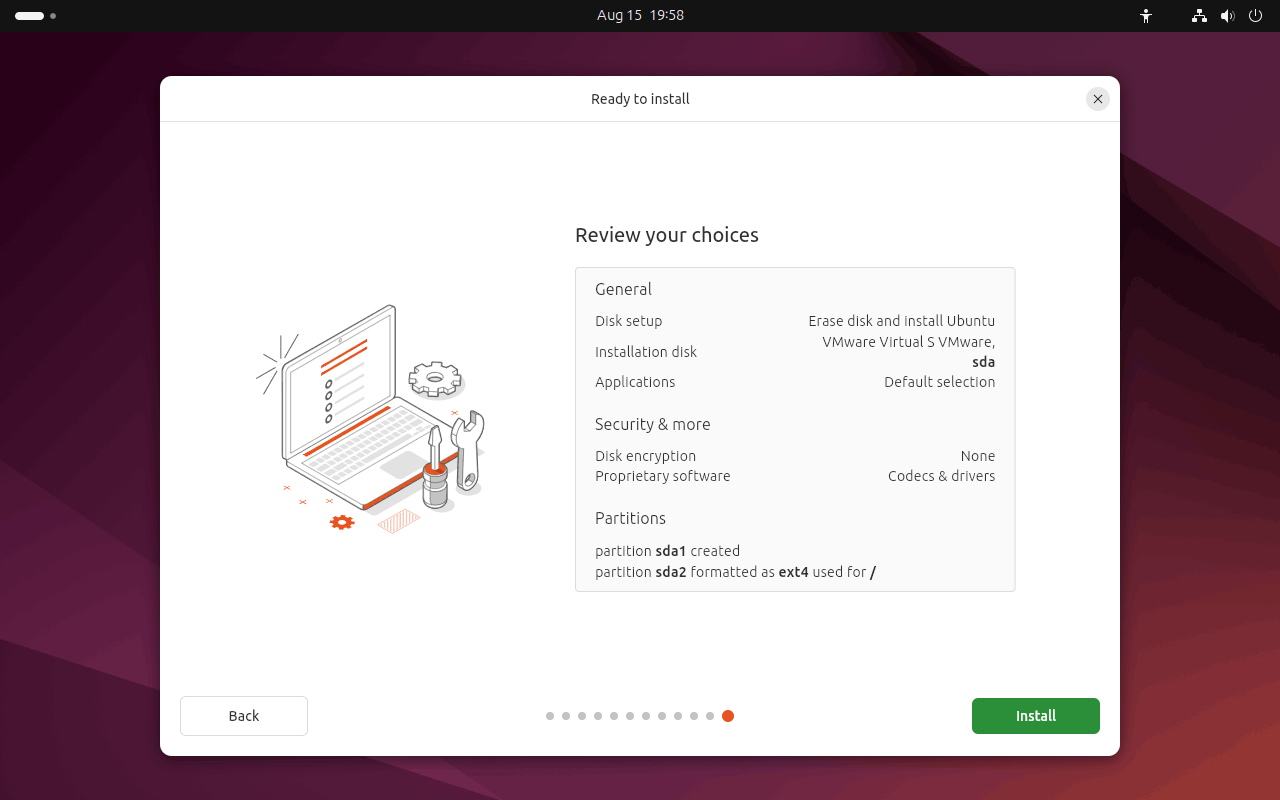Close the Ready to install window

[1098, 99]
